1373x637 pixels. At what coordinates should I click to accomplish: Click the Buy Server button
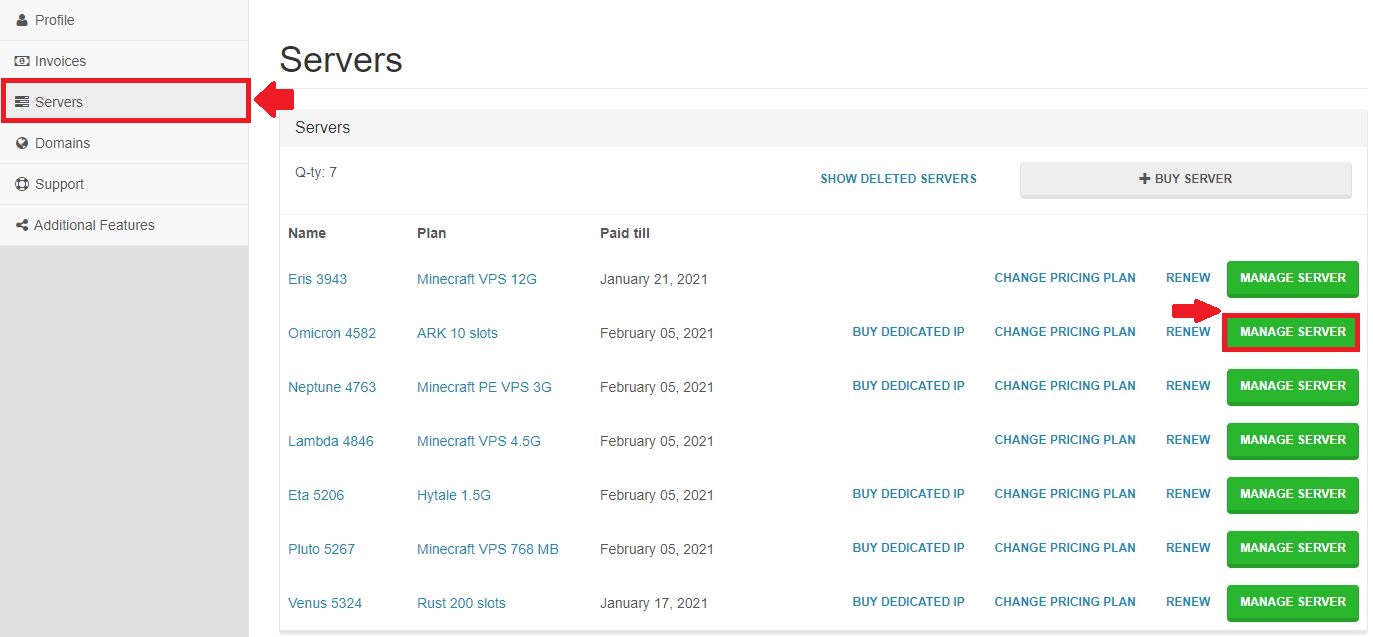tap(1186, 178)
